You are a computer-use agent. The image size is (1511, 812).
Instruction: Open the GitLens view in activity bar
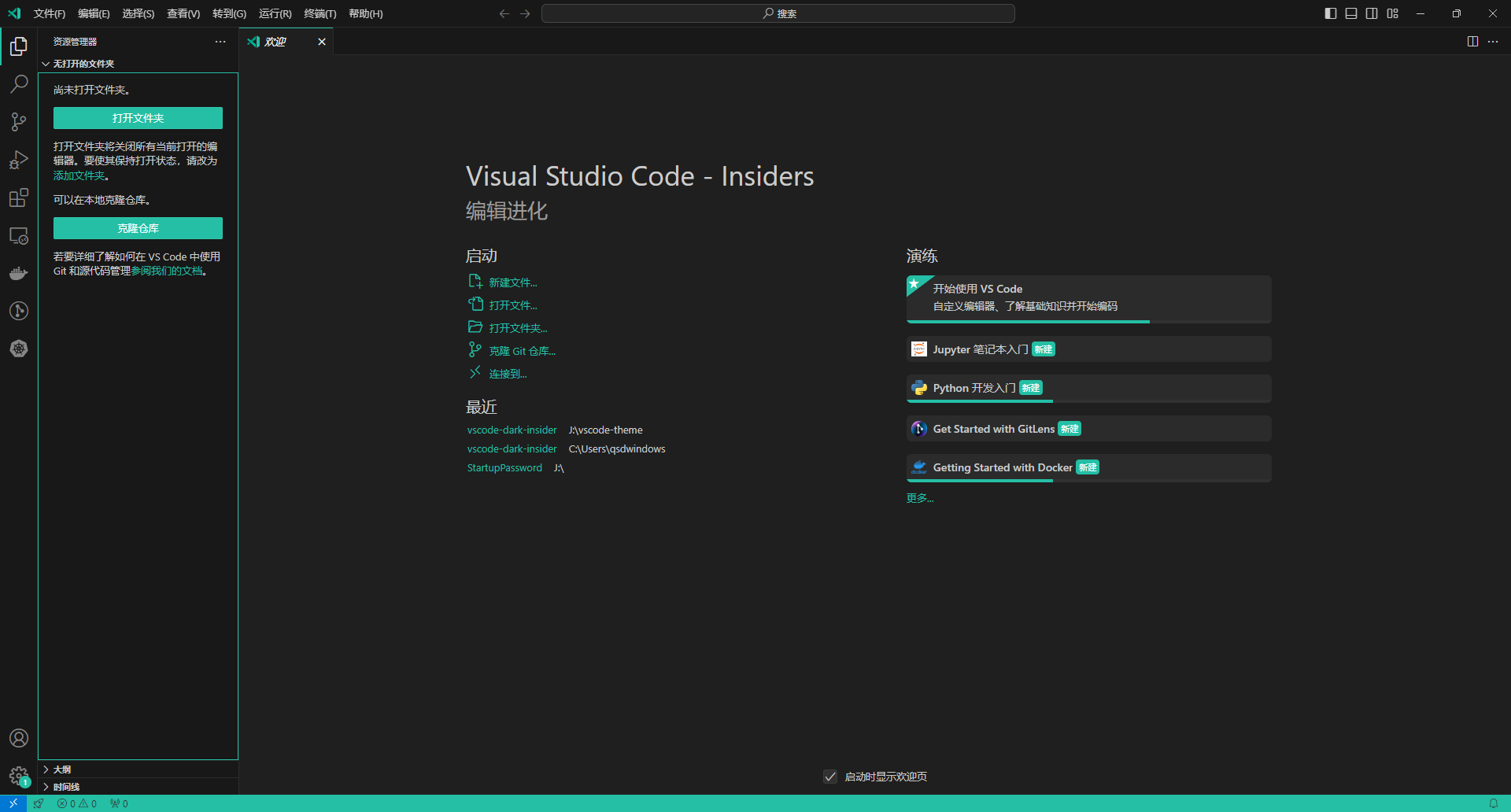[19, 311]
